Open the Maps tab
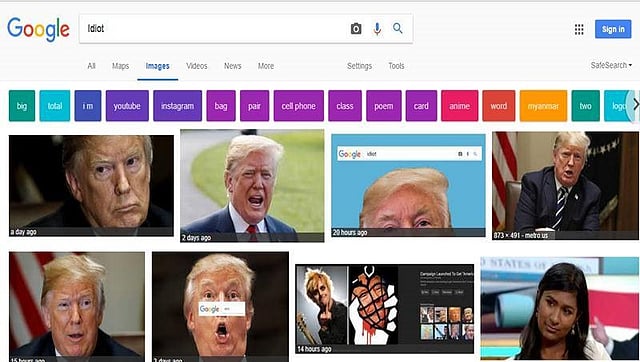 click(120, 66)
